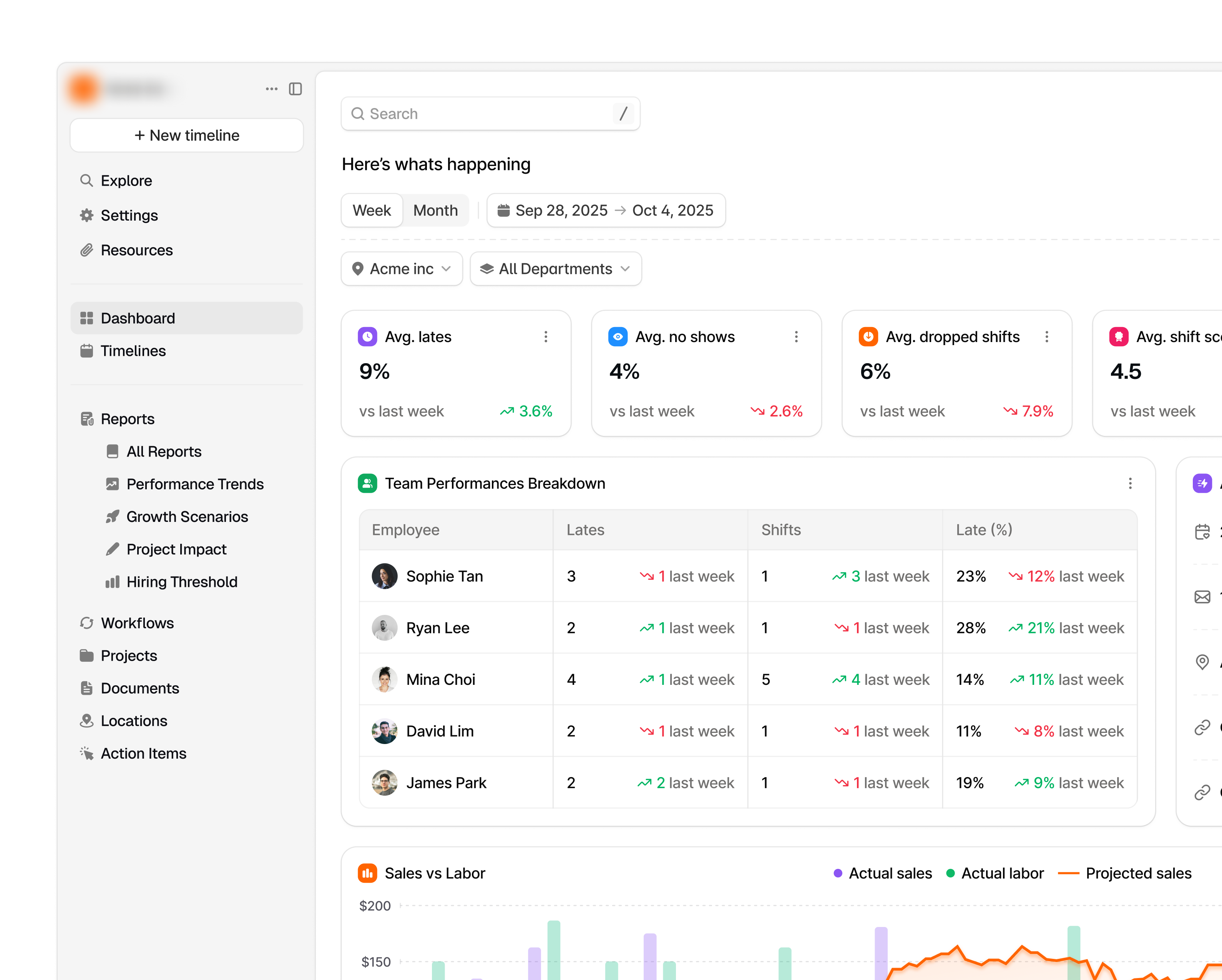Open Timelines in the sidebar
This screenshot has height=980, width=1222.
tap(133, 351)
